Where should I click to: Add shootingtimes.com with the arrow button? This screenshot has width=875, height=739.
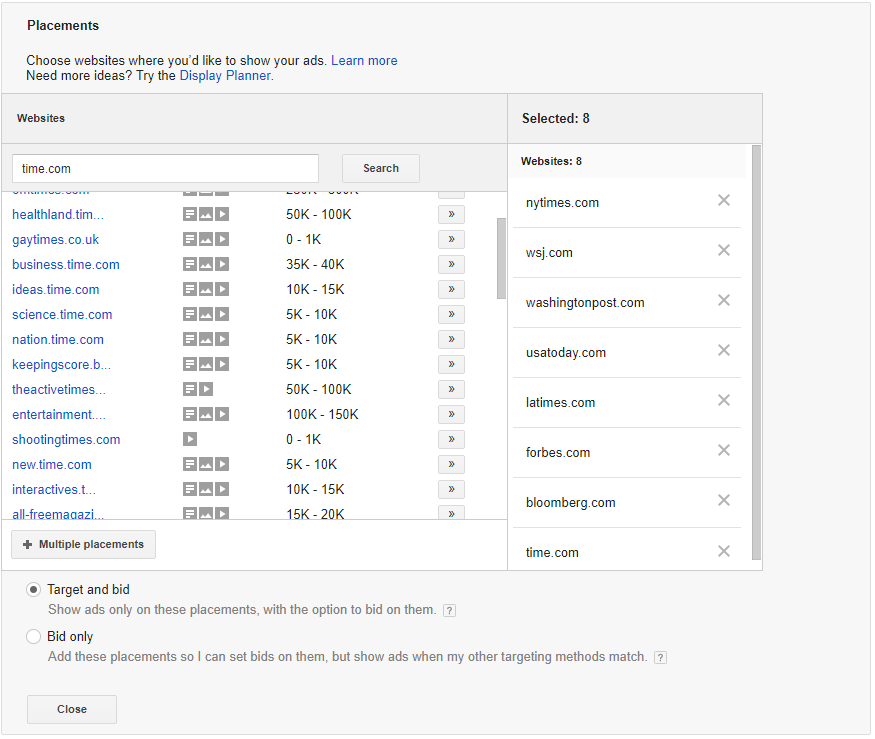(x=451, y=440)
